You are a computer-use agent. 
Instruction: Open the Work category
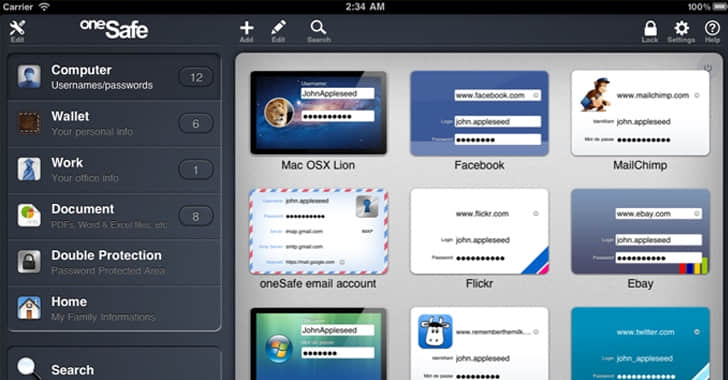click(x=114, y=170)
